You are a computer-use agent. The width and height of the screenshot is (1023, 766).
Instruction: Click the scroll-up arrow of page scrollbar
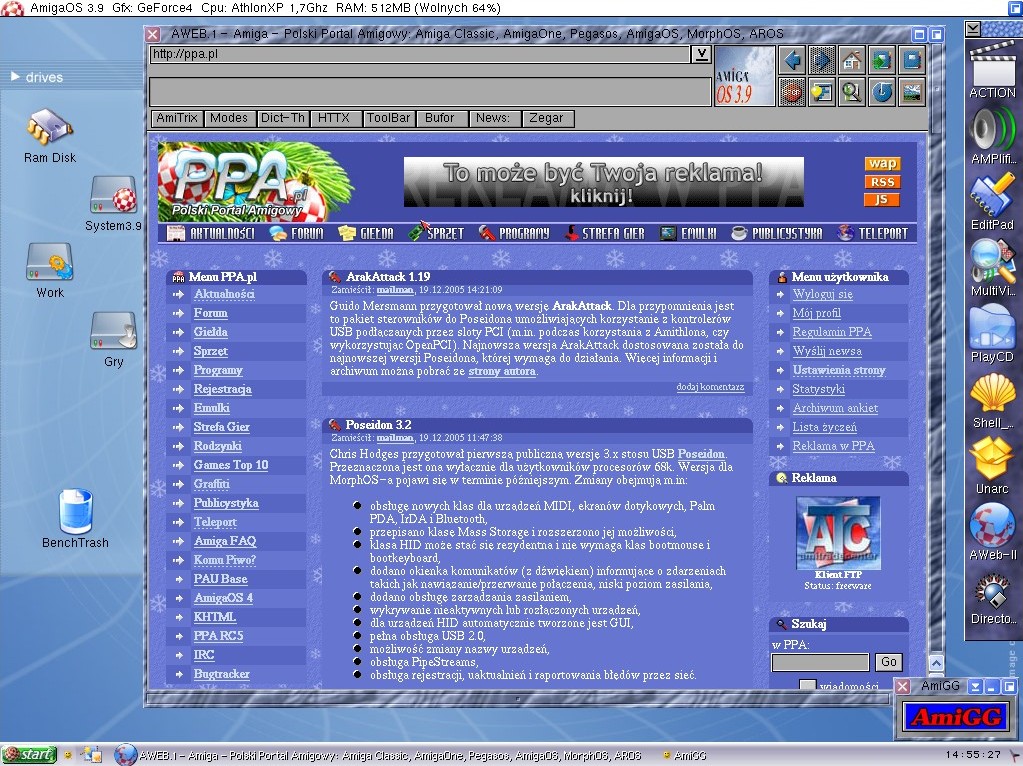[936, 662]
